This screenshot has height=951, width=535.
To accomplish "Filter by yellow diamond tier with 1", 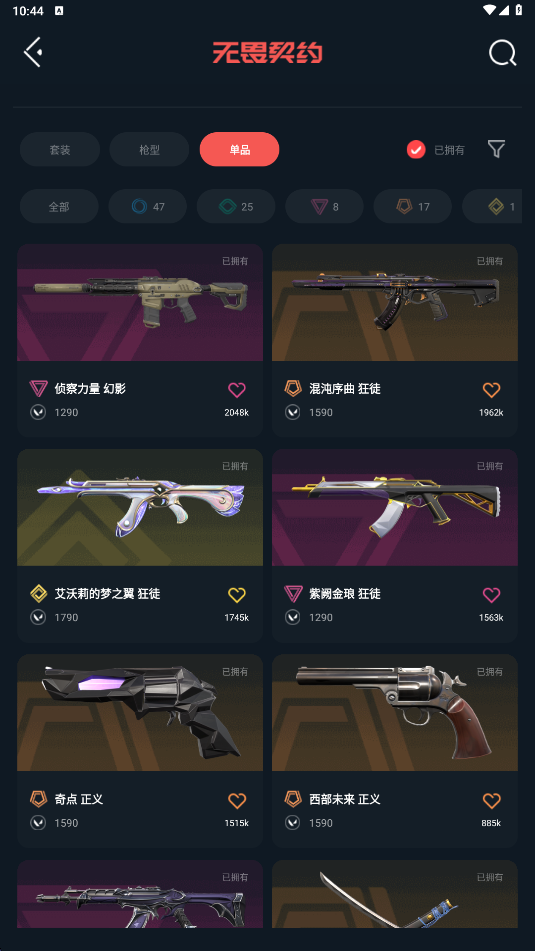I will point(493,206).
